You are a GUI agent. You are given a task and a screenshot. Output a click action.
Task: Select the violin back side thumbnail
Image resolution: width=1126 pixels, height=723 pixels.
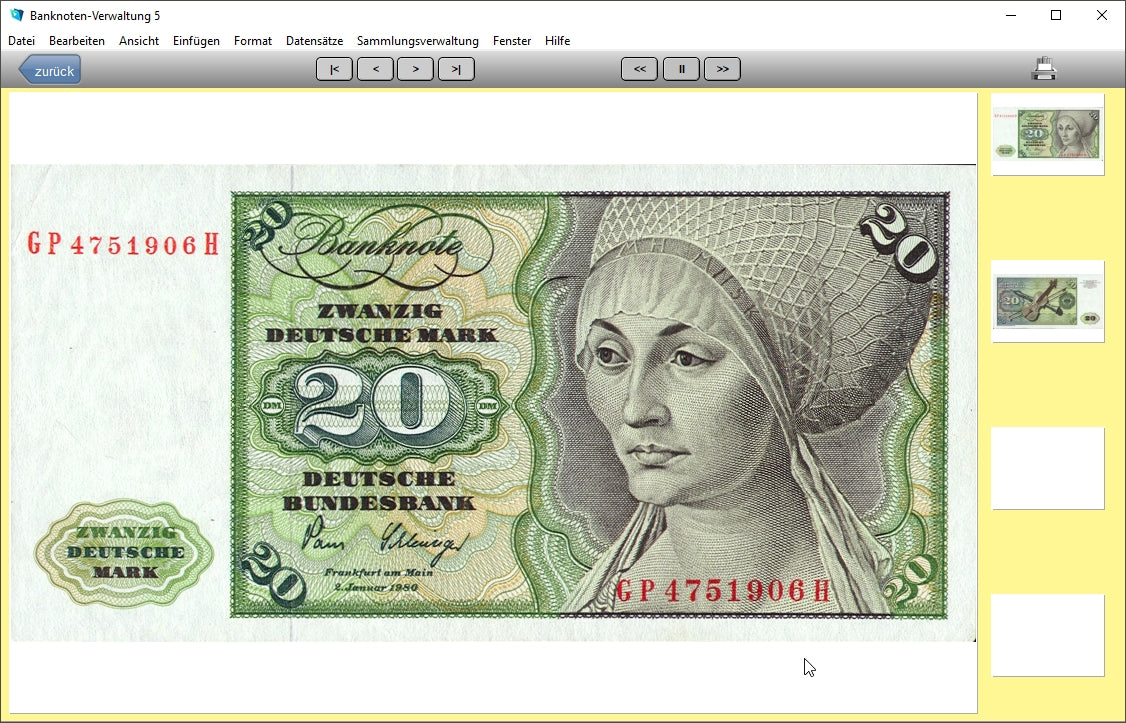pyautogui.click(x=1047, y=301)
